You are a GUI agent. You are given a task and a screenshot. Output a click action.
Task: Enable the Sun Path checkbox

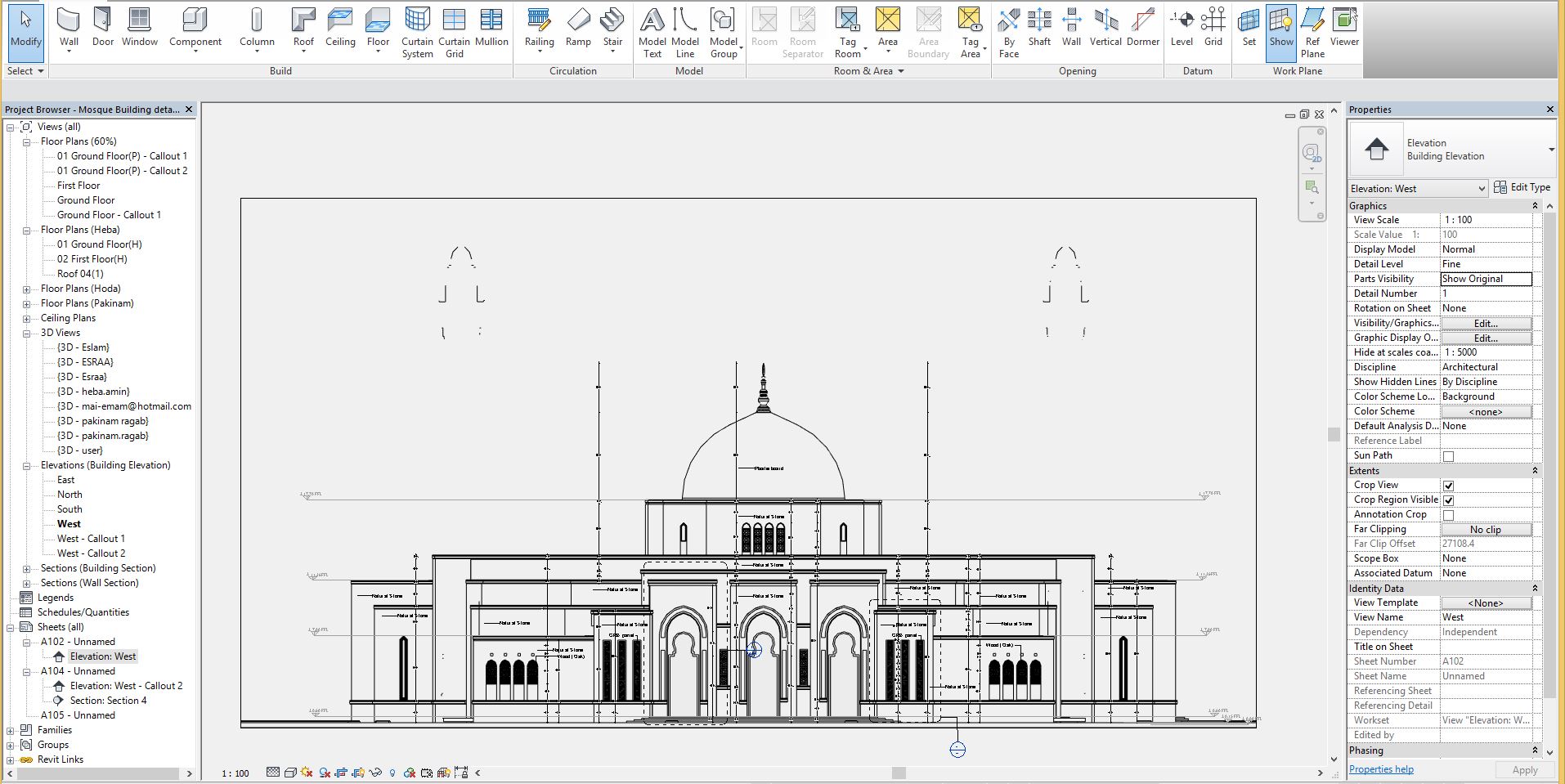tap(1448, 456)
